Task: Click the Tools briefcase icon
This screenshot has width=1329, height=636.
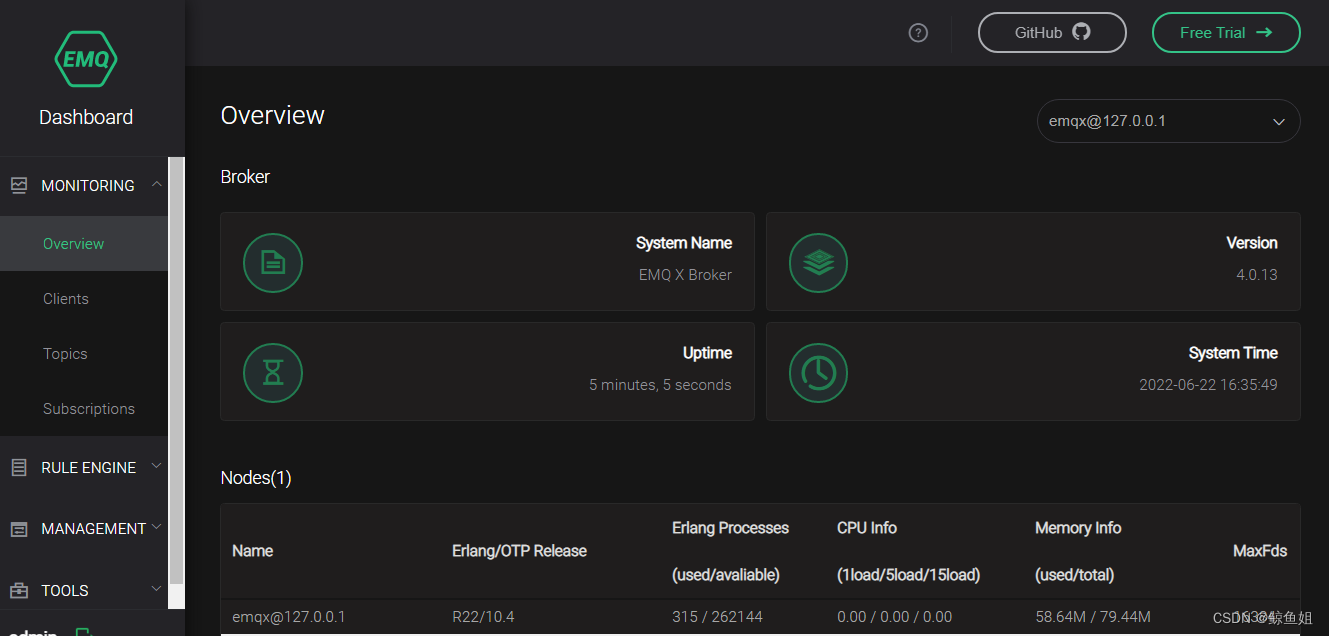Action: click(19, 590)
